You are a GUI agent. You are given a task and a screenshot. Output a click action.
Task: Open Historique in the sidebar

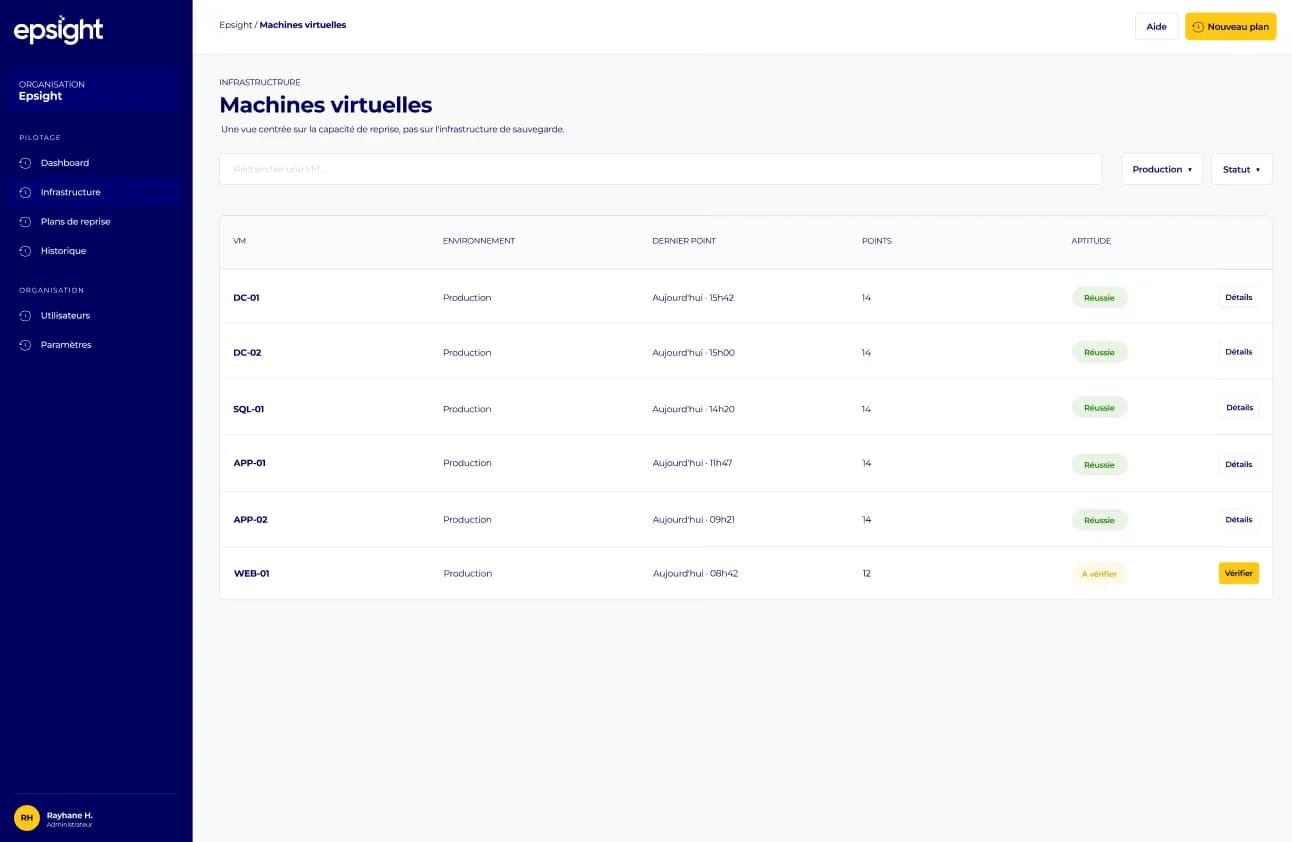[96, 251]
